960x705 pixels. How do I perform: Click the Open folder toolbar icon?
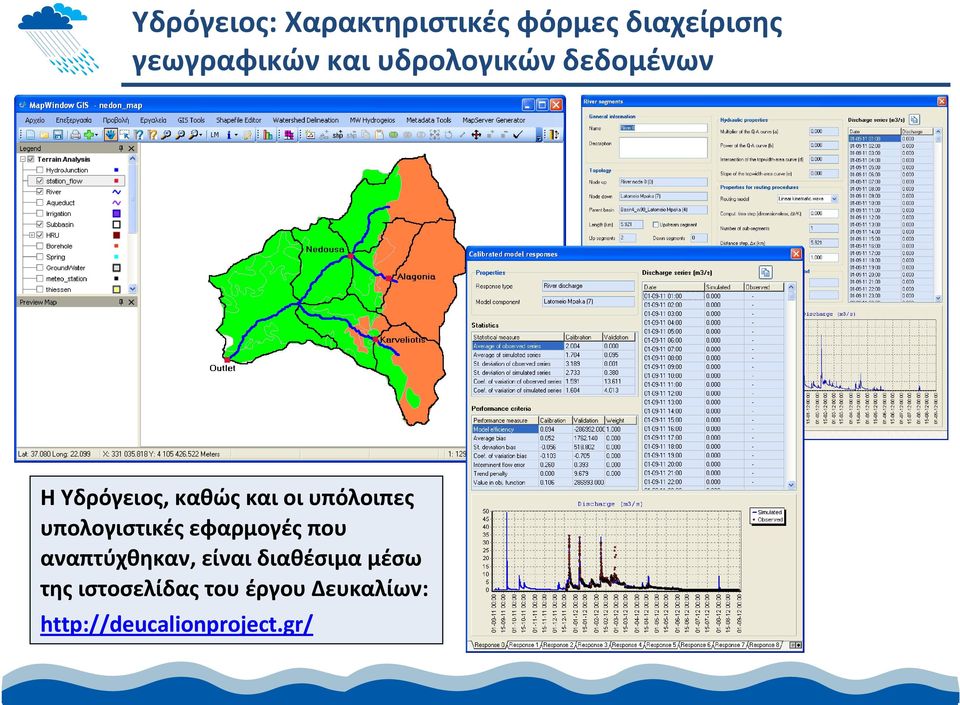point(45,135)
